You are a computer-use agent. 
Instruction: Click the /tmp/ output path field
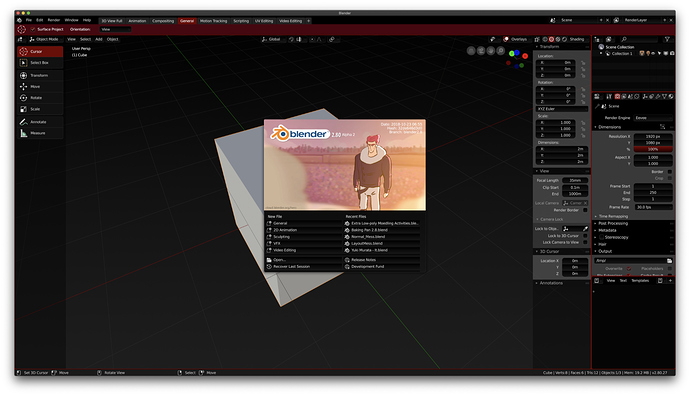coord(630,260)
